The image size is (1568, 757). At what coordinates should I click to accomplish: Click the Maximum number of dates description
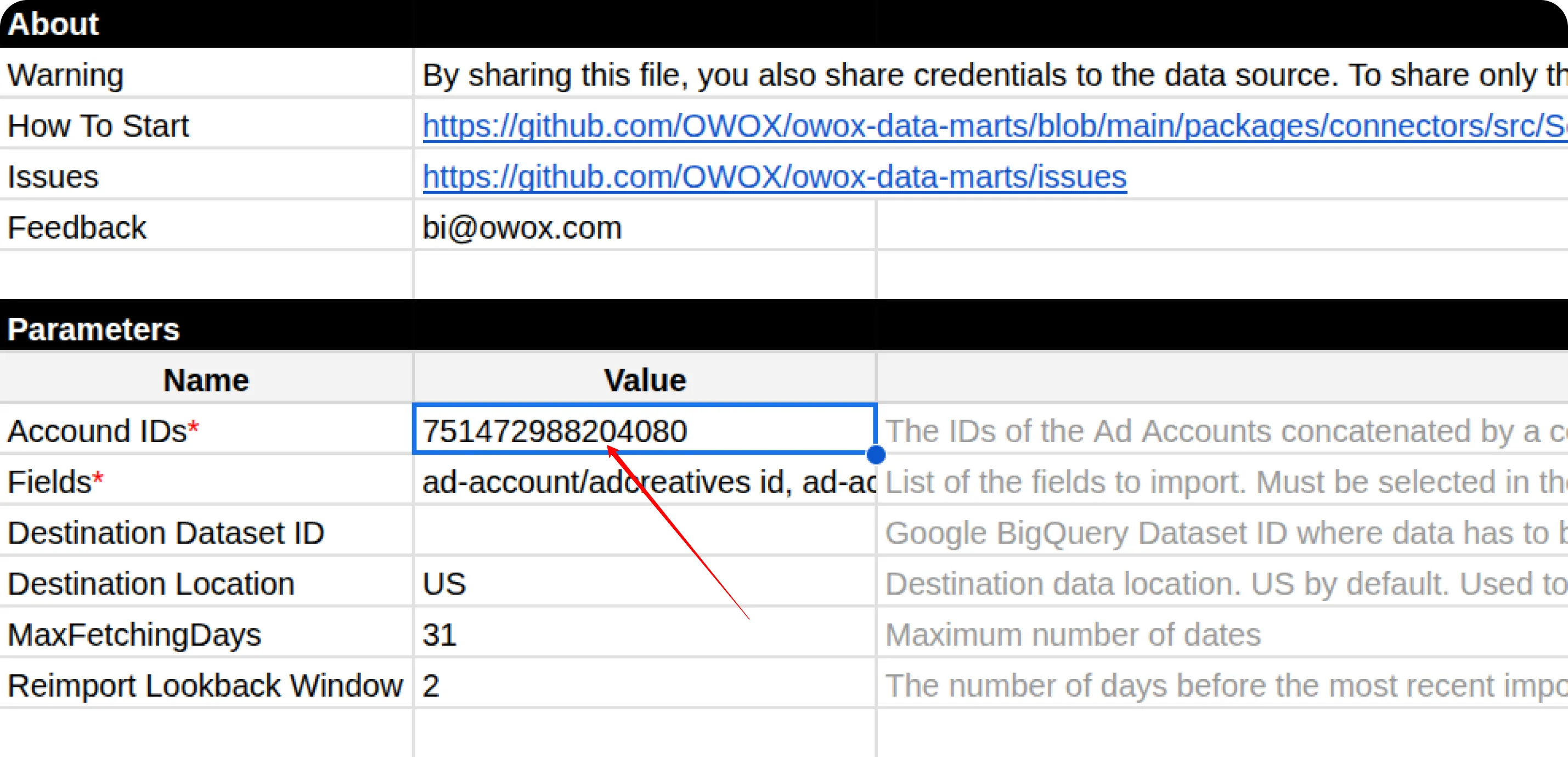1073,635
